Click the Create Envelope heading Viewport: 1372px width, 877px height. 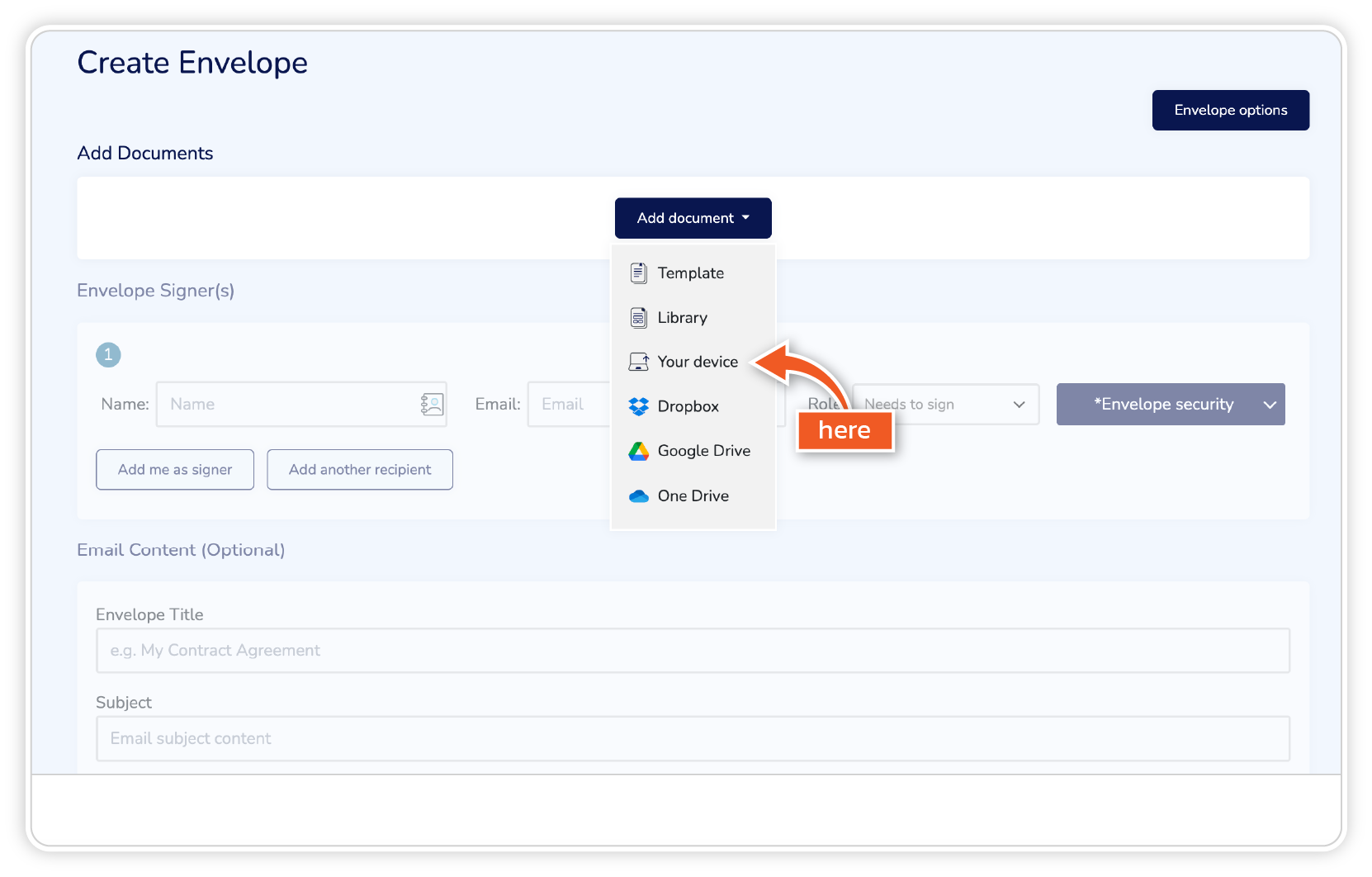click(192, 63)
